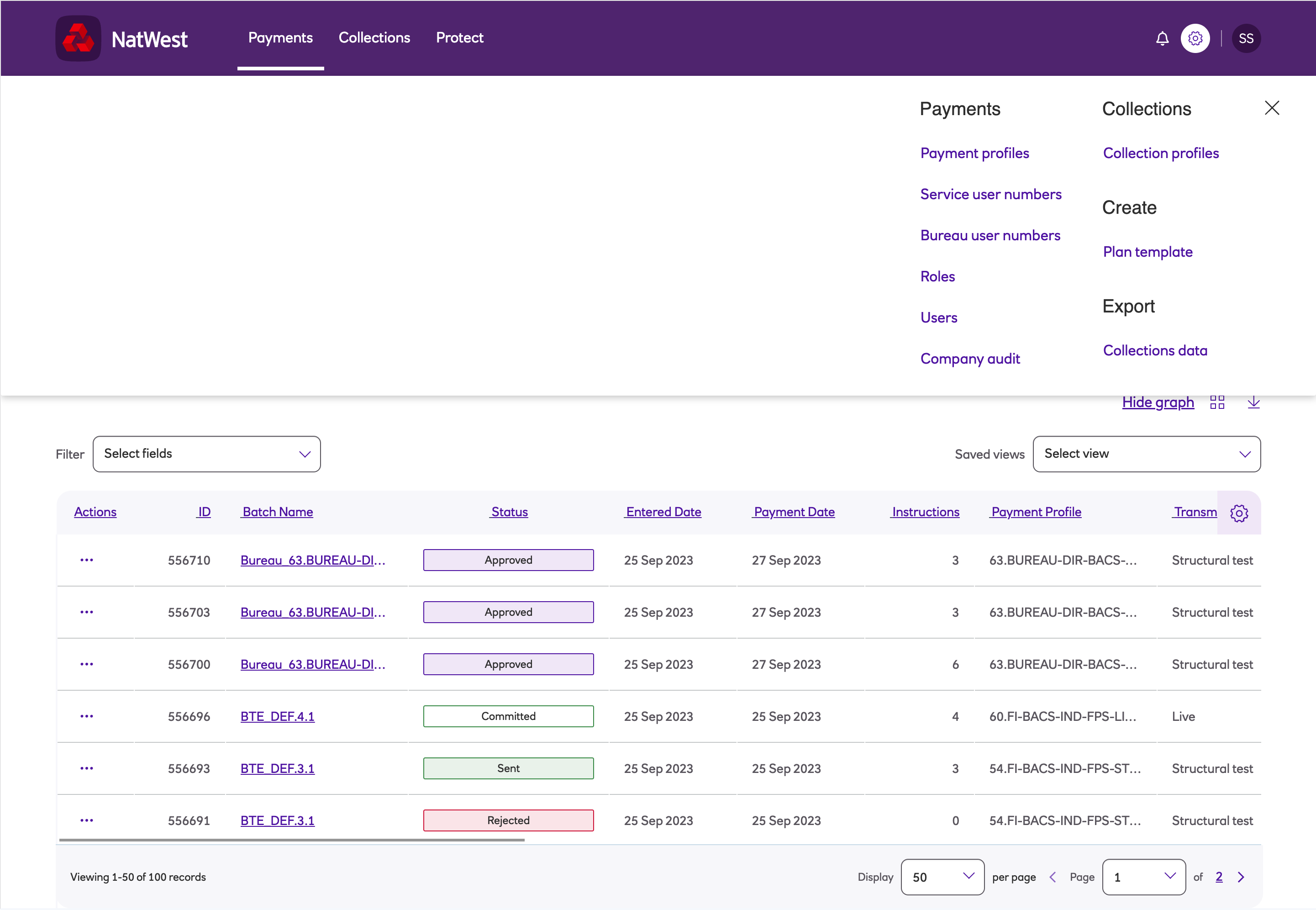Click the table horizontal scrollbar
This screenshot has width=1316, height=910.
click(292, 840)
